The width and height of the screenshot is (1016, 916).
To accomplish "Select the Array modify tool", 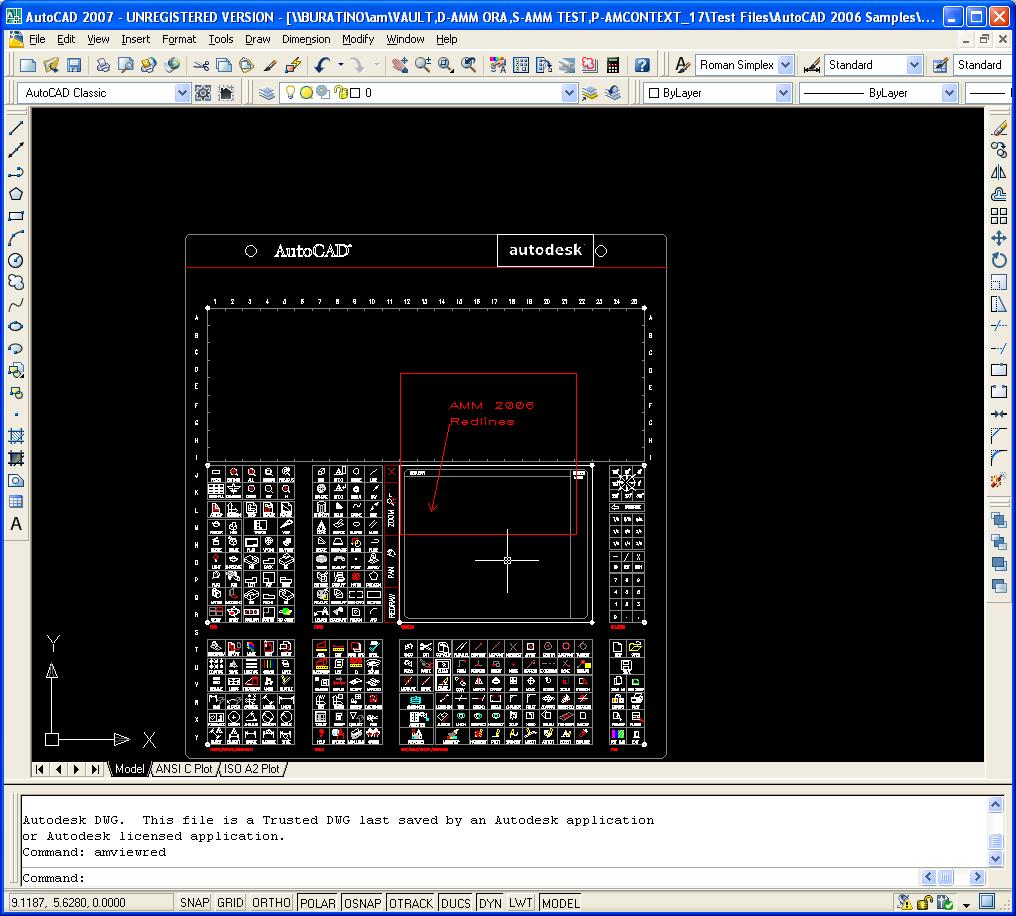I will pyautogui.click(x=999, y=216).
